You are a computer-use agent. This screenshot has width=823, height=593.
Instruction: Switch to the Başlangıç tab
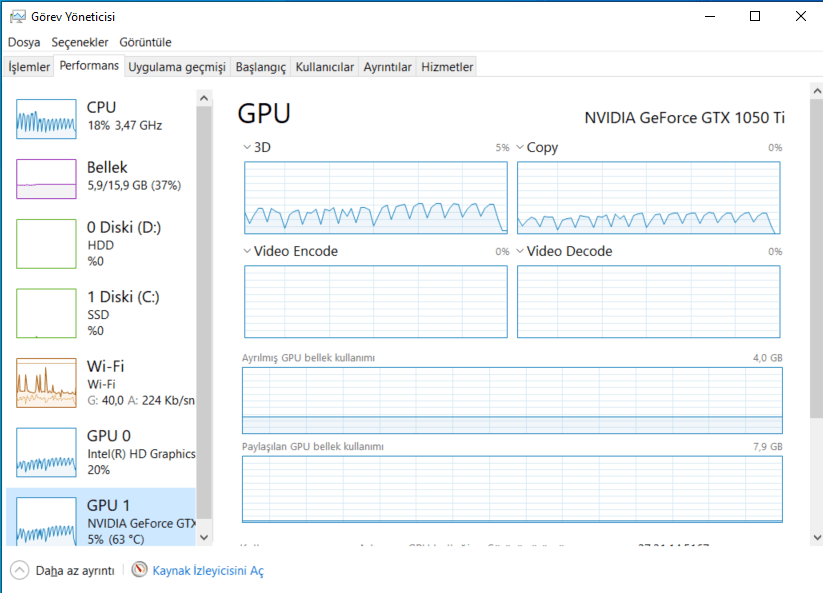261,67
